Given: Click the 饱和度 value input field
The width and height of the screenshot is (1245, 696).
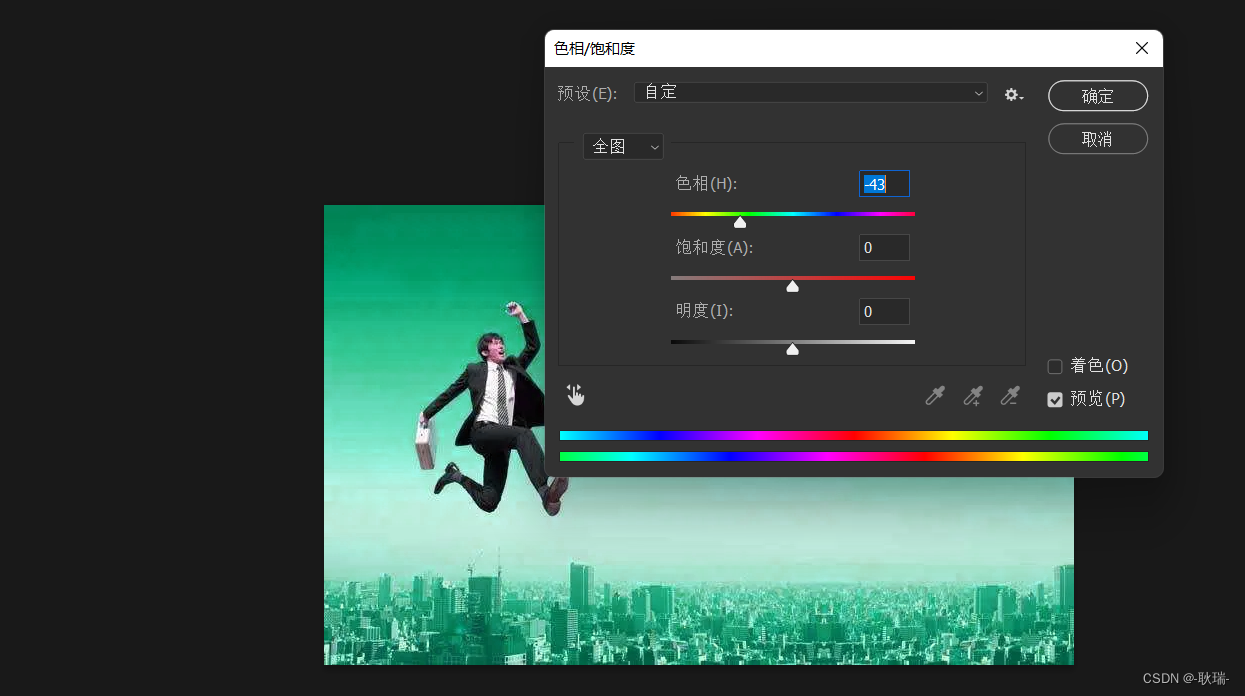Looking at the screenshot, I should [x=884, y=247].
